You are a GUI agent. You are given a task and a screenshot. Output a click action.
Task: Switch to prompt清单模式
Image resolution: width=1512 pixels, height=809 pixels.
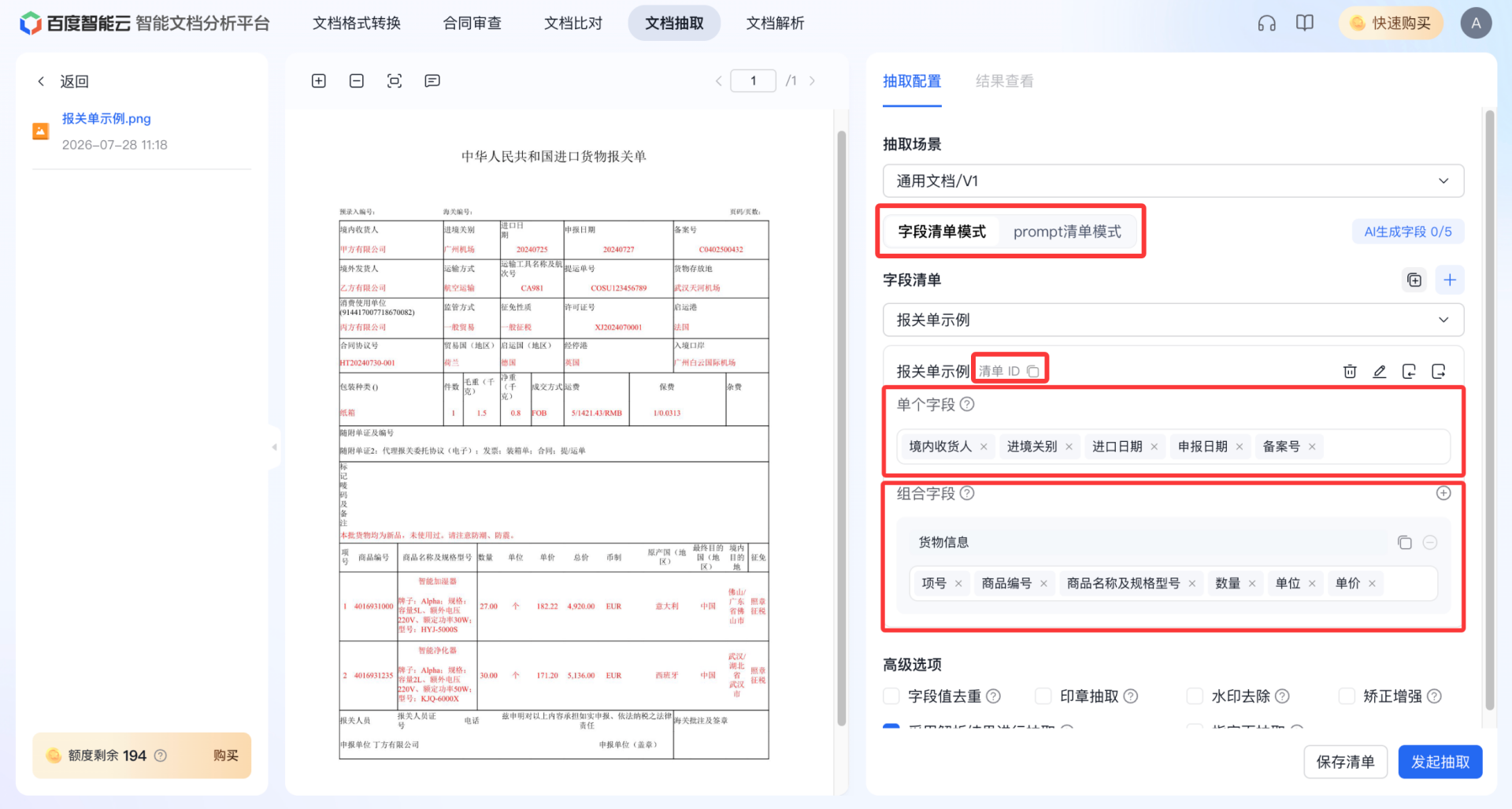coord(1067,232)
